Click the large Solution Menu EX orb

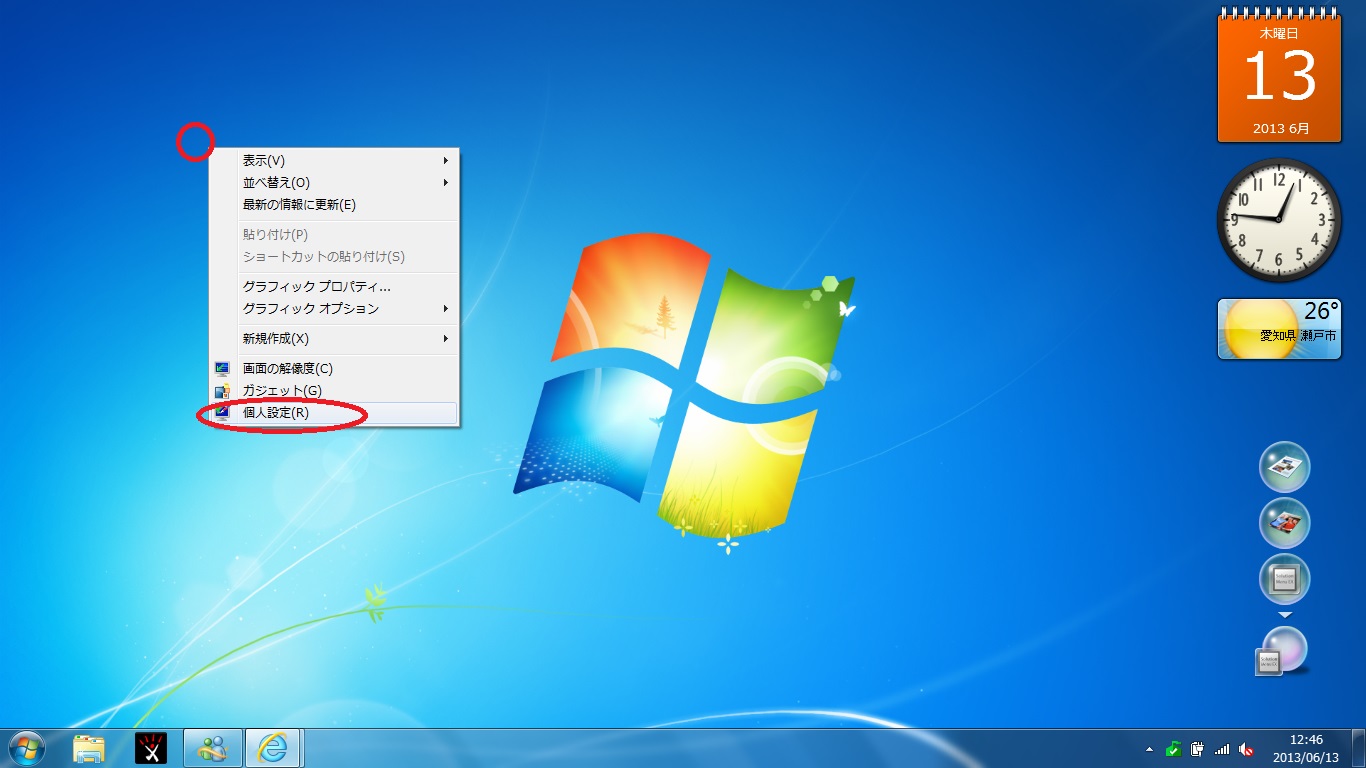pos(1282,651)
